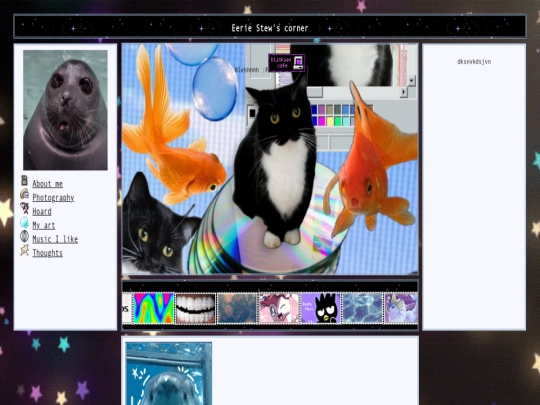Click the seal profile picture
The width and height of the screenshot is (540, 405).
[65, 110]
